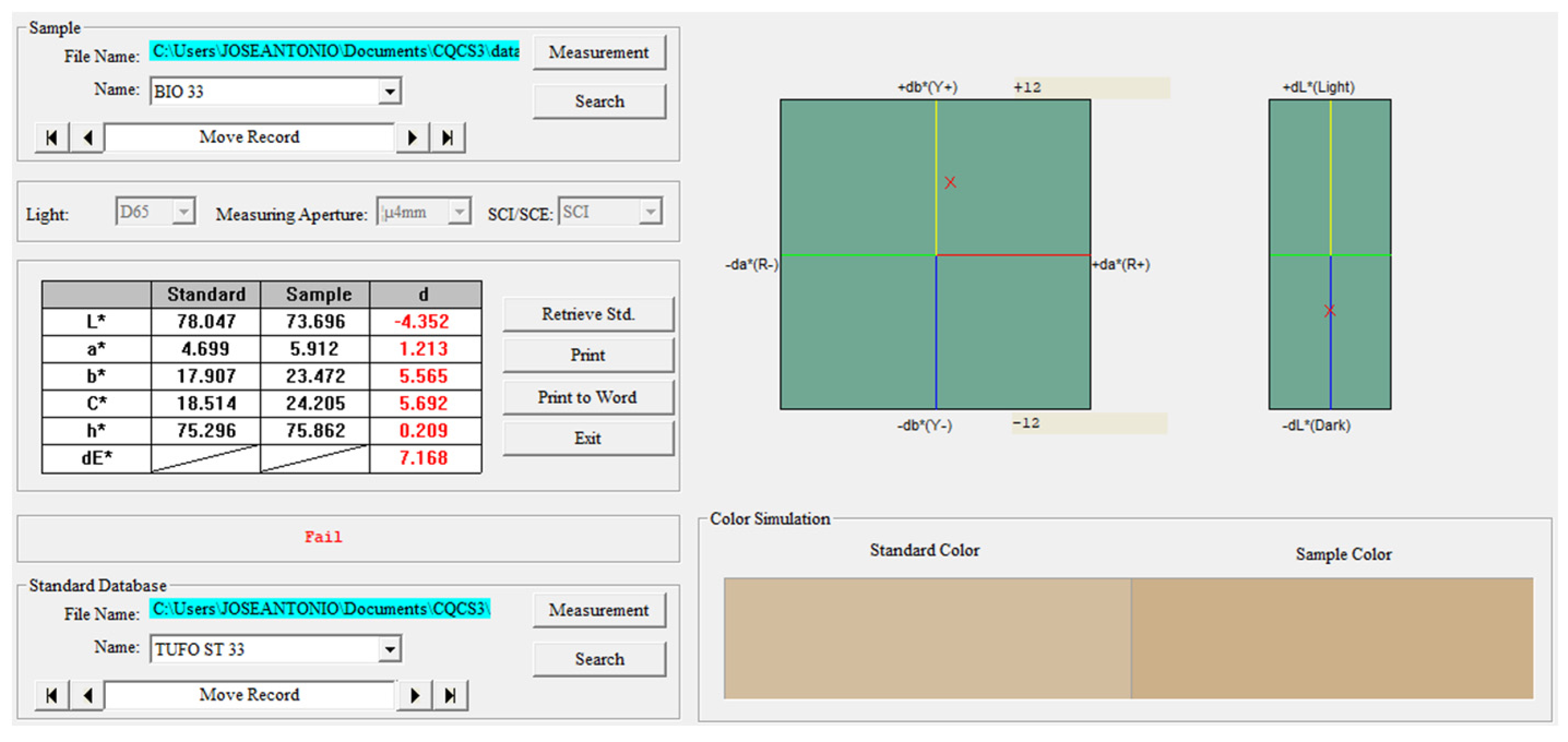Go to next standard database record
Image resolution: width=1568 pixels, height=742 pixels.
pyautogui.click(x=415, y=695)
